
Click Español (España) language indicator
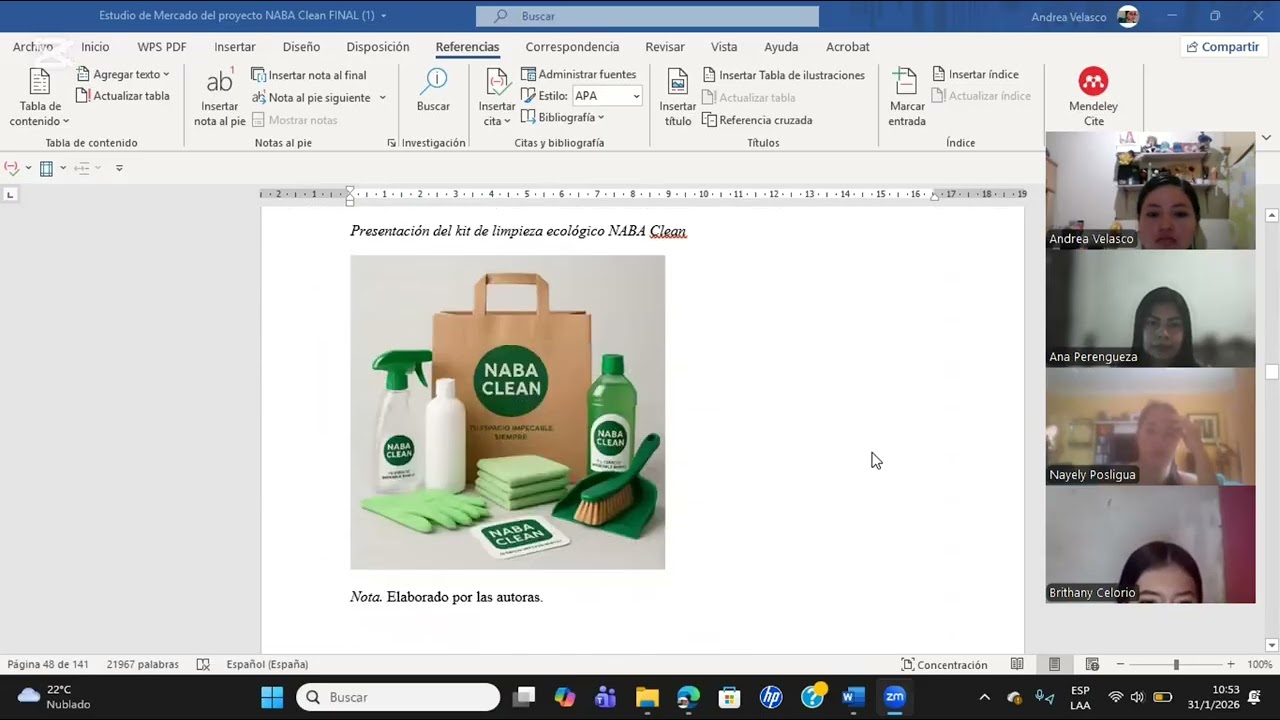click(x=267, y=664)
